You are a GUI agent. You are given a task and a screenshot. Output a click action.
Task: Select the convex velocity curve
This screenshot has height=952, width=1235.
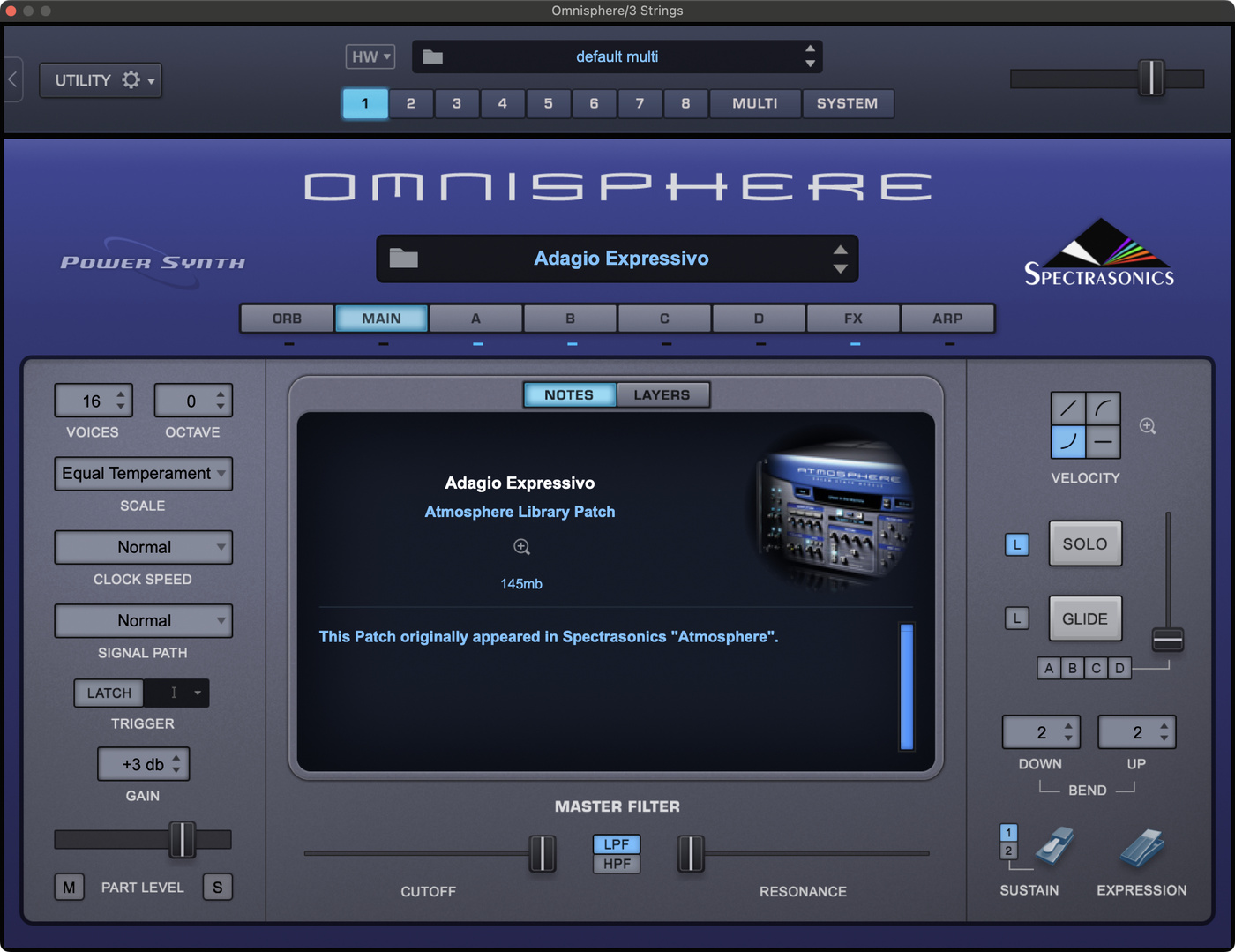click(1103, 409)
